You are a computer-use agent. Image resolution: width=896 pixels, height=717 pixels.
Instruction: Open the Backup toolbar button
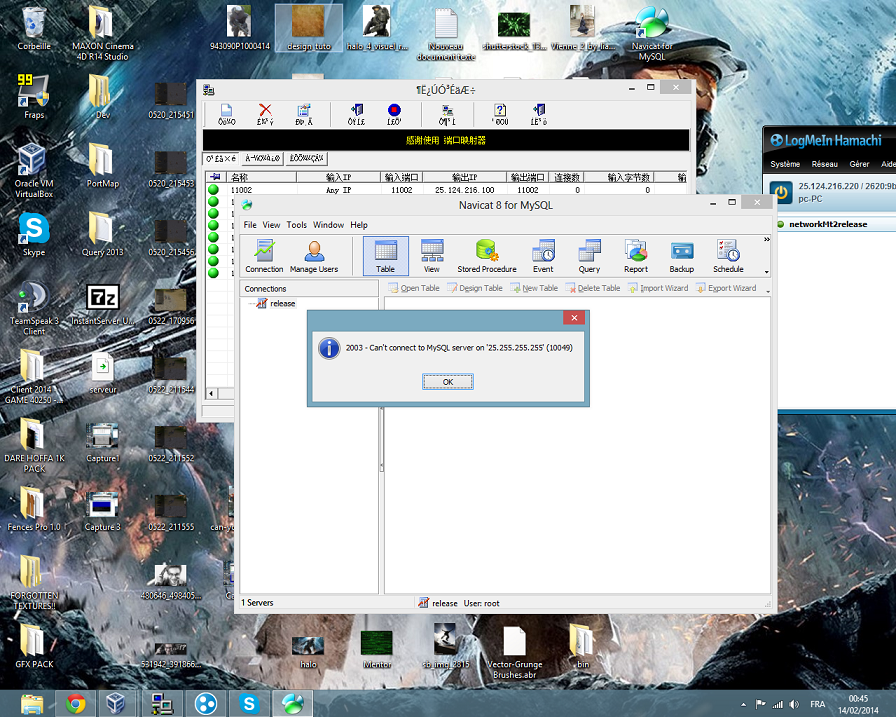(x=682, y=256)
